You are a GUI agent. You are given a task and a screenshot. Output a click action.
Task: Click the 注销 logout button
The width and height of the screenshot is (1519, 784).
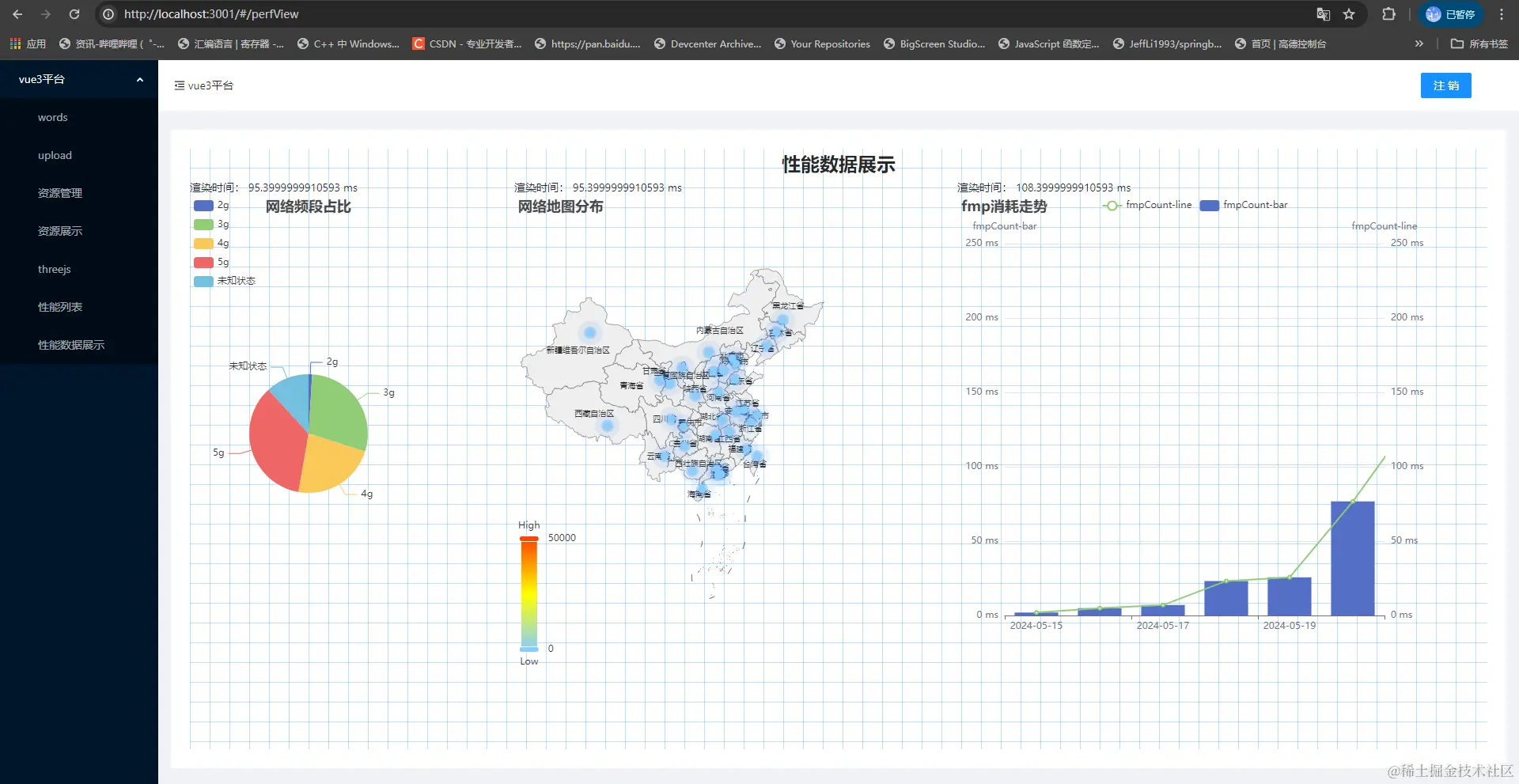point(1445,85)
